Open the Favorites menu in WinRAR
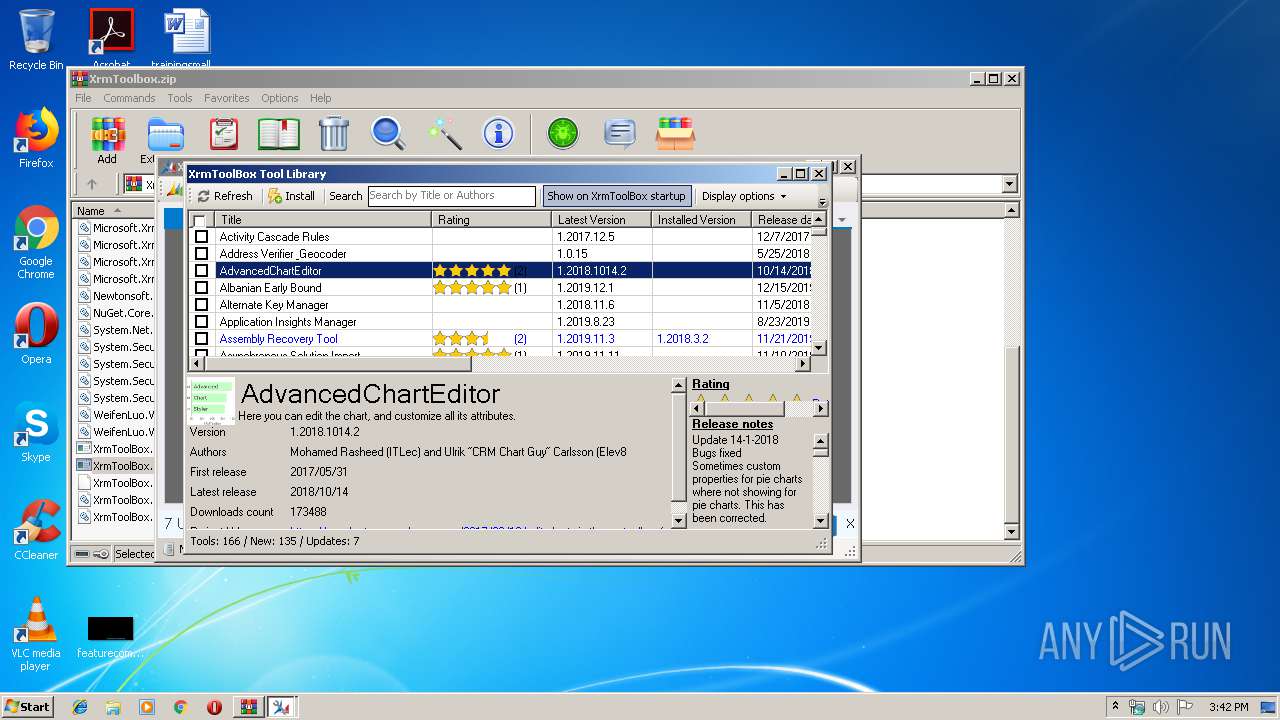 (x=227, y=98)
